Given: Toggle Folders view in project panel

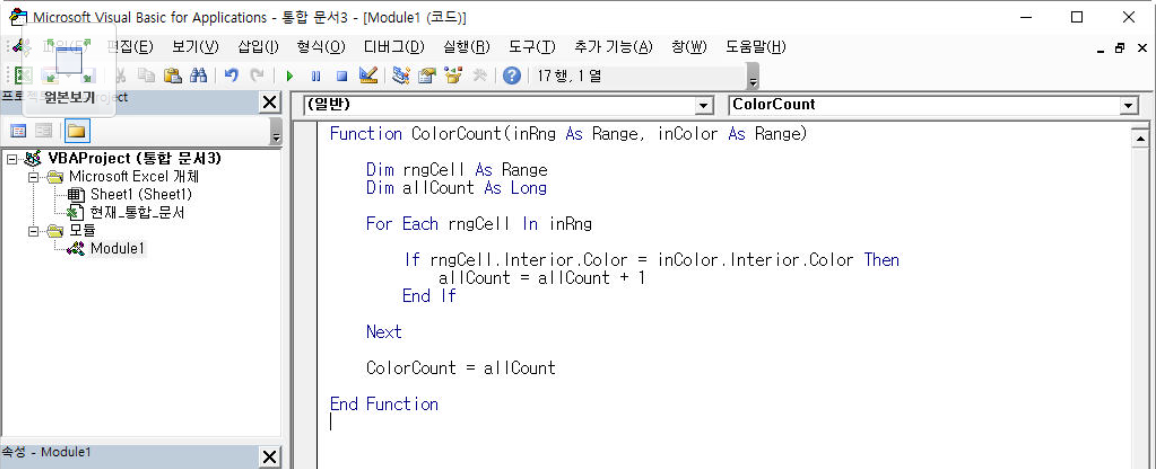Looking at the screenshot, I should 76,131.
